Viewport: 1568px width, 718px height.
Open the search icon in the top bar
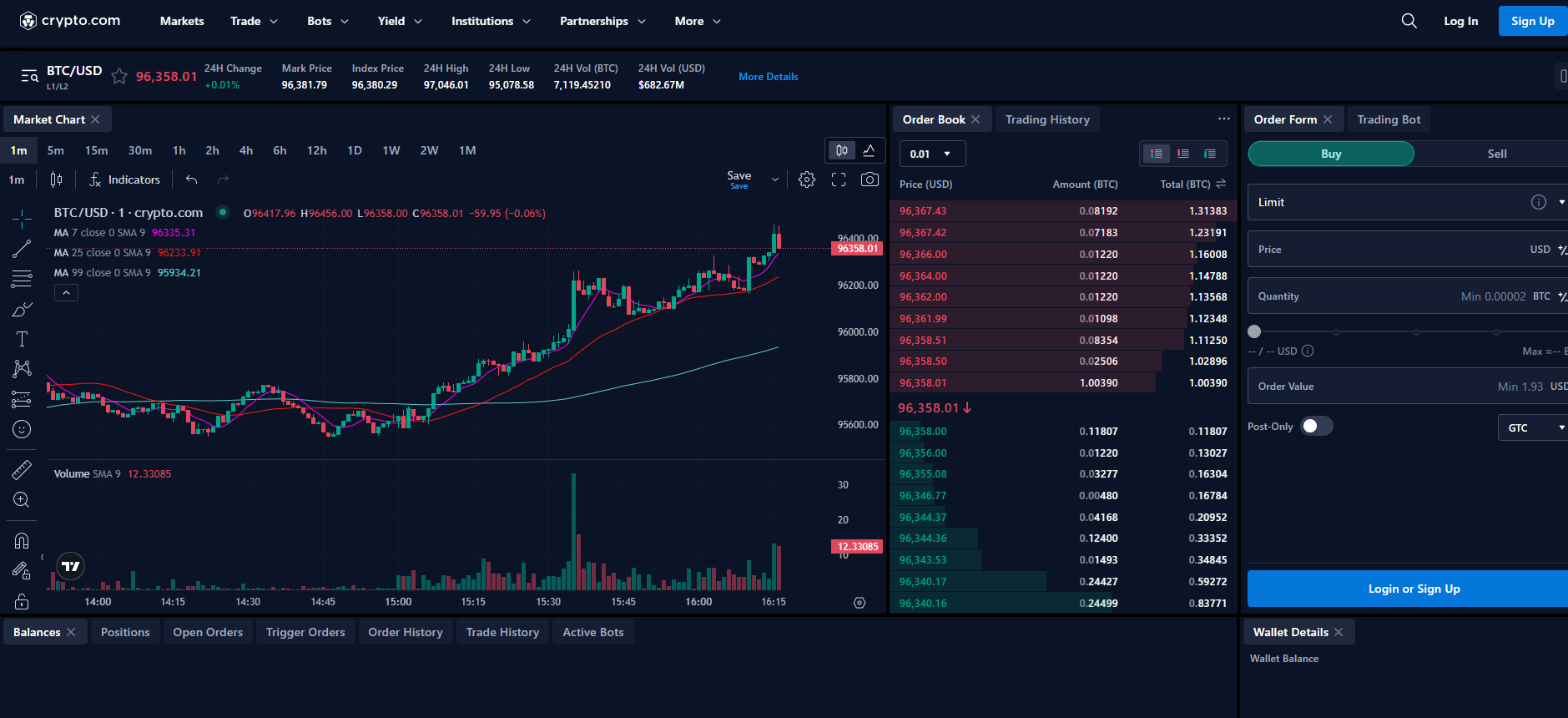[x=1409, y=21]
